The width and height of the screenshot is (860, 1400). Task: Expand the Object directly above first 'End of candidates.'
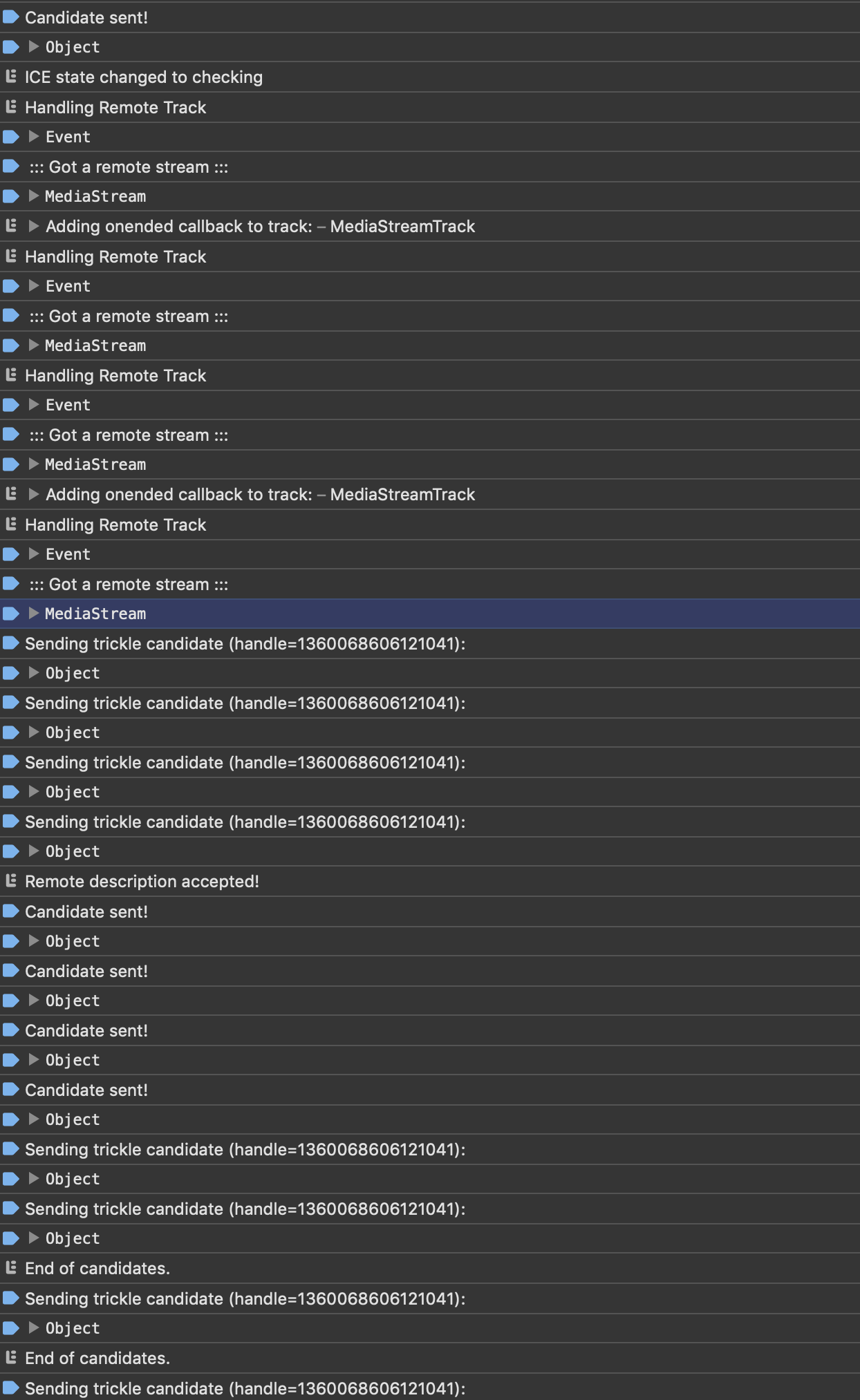33,1238
